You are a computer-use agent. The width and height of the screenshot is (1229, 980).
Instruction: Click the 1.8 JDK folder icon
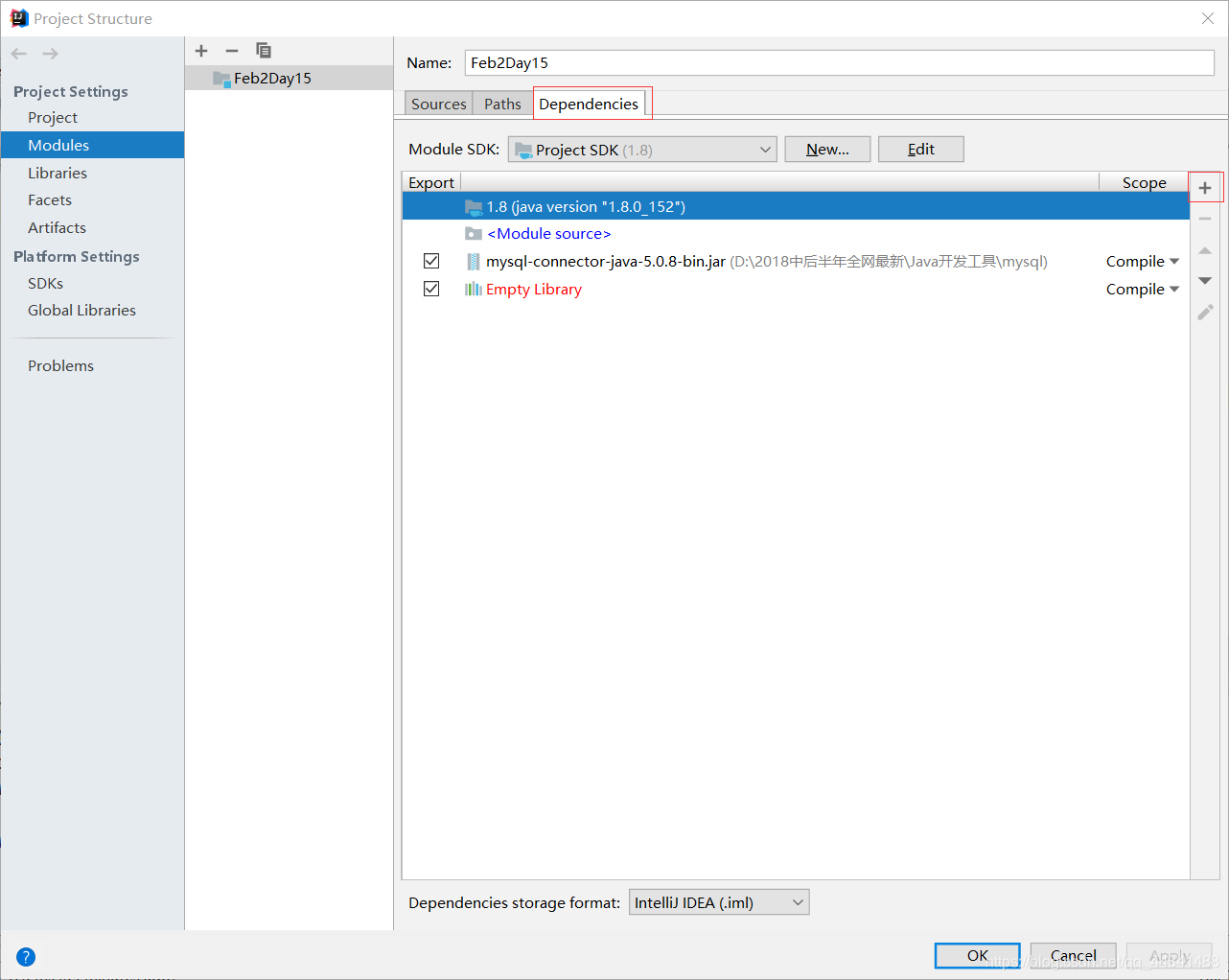[x=473, y=207]
